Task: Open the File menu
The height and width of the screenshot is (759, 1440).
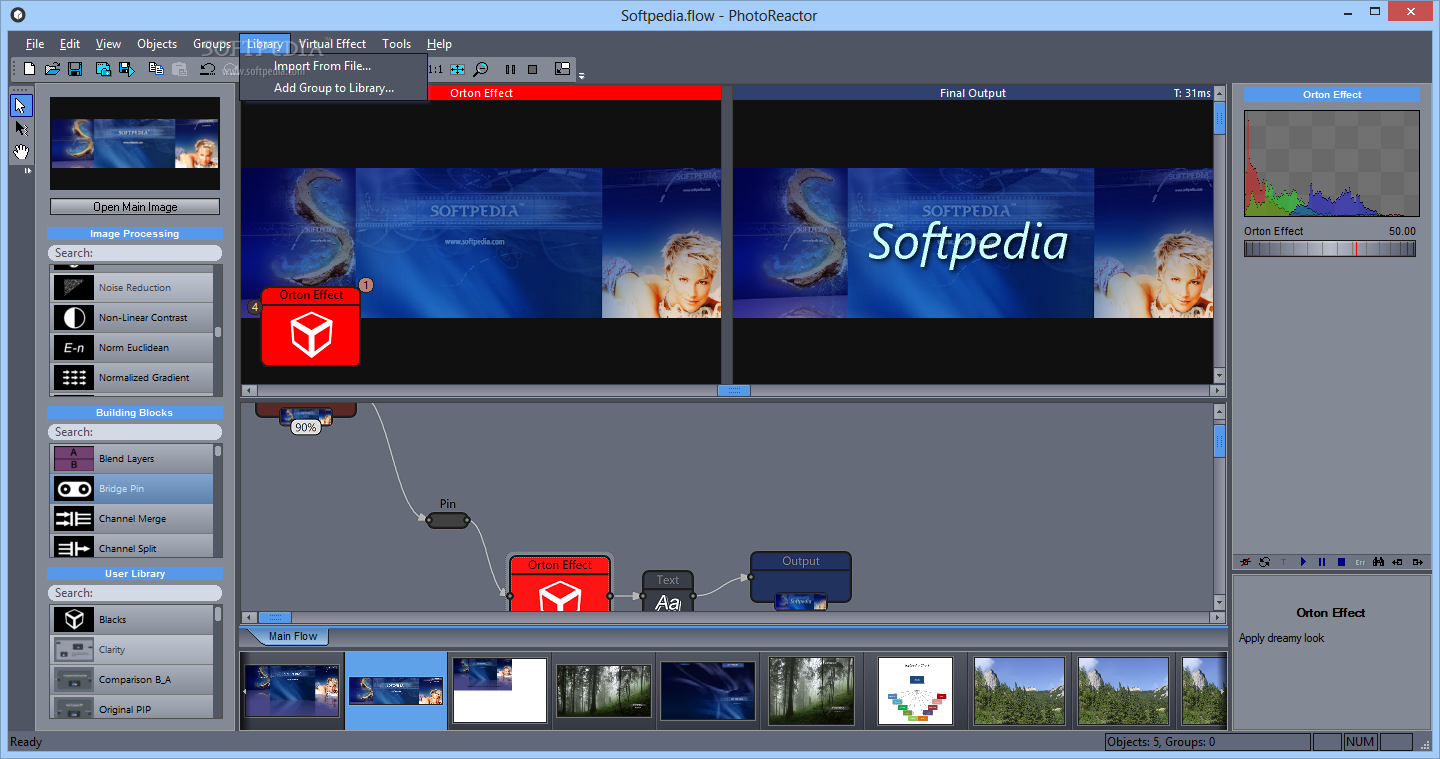Action: click(x=35, y=44)
